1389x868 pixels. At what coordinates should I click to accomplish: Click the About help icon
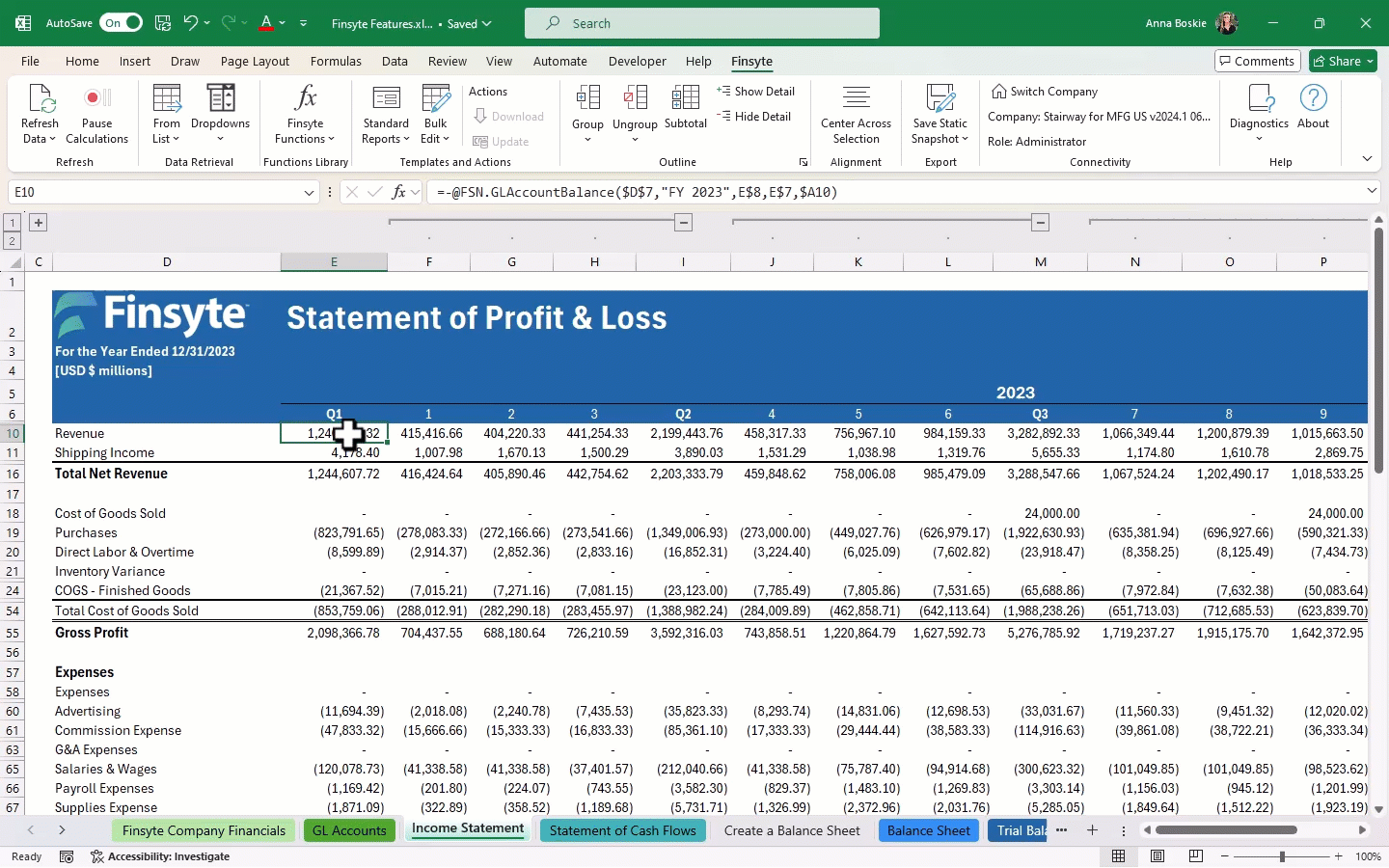click(1314, 98)
